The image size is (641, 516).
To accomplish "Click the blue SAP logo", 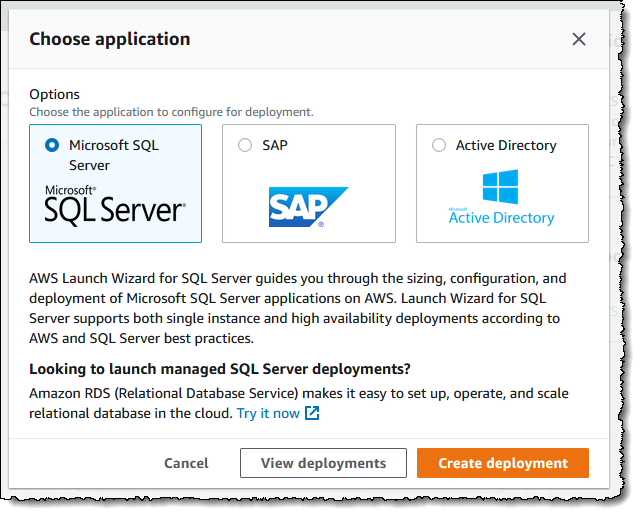I will 308,207.
